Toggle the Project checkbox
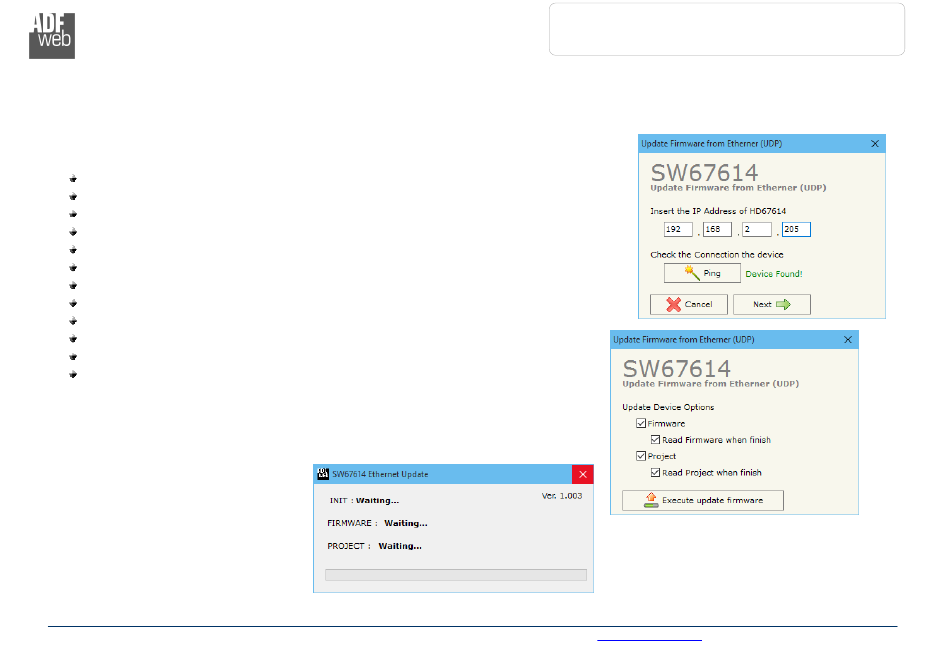The image size is (950, 659). (641, 456)
